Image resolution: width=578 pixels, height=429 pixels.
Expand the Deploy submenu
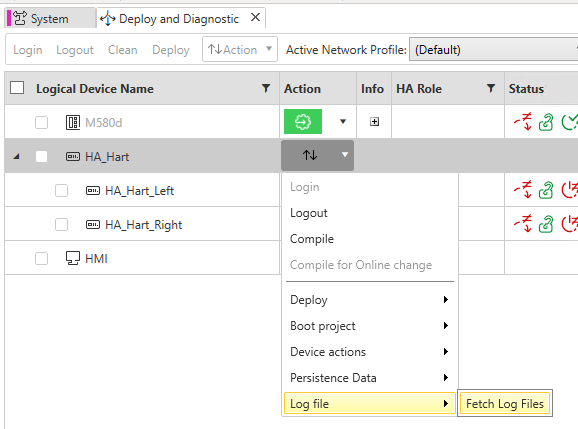(x=370, y=300)
